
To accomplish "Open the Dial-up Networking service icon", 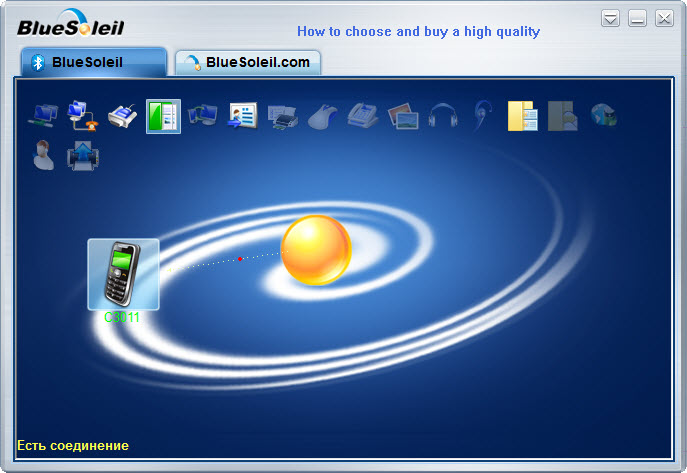I will tap(82, 116).
